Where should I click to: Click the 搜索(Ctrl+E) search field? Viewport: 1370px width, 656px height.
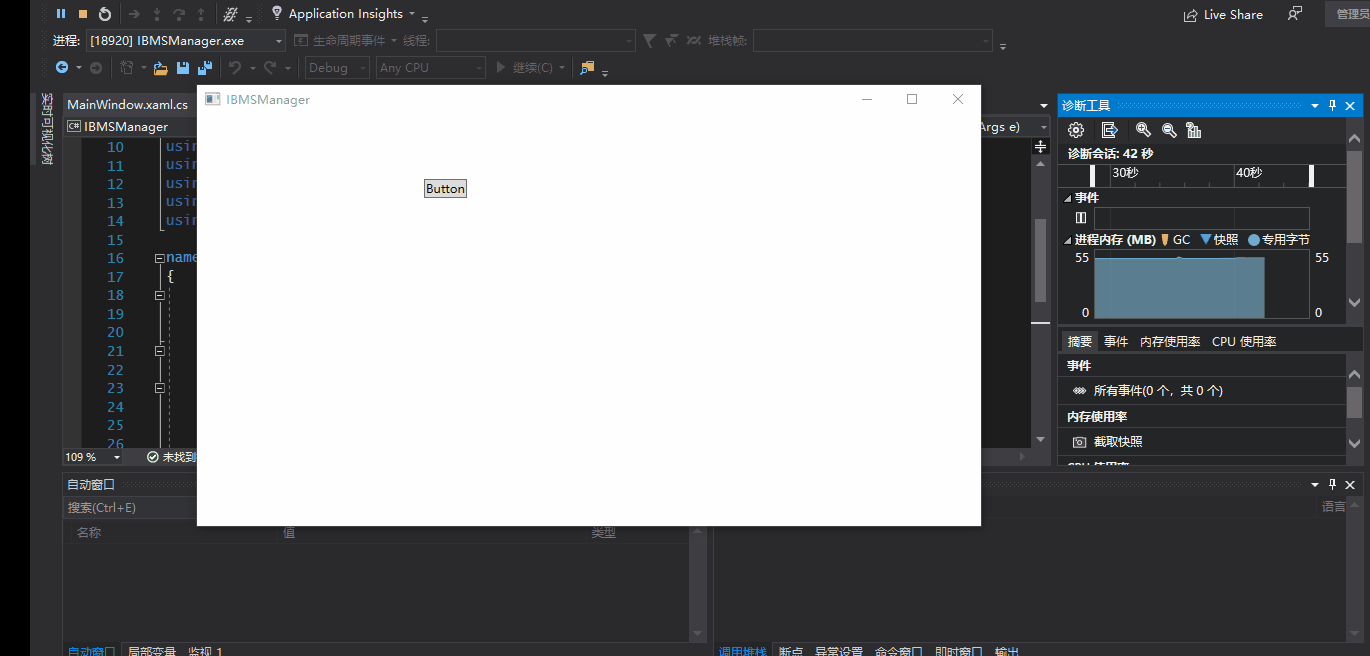pos(130,508)
